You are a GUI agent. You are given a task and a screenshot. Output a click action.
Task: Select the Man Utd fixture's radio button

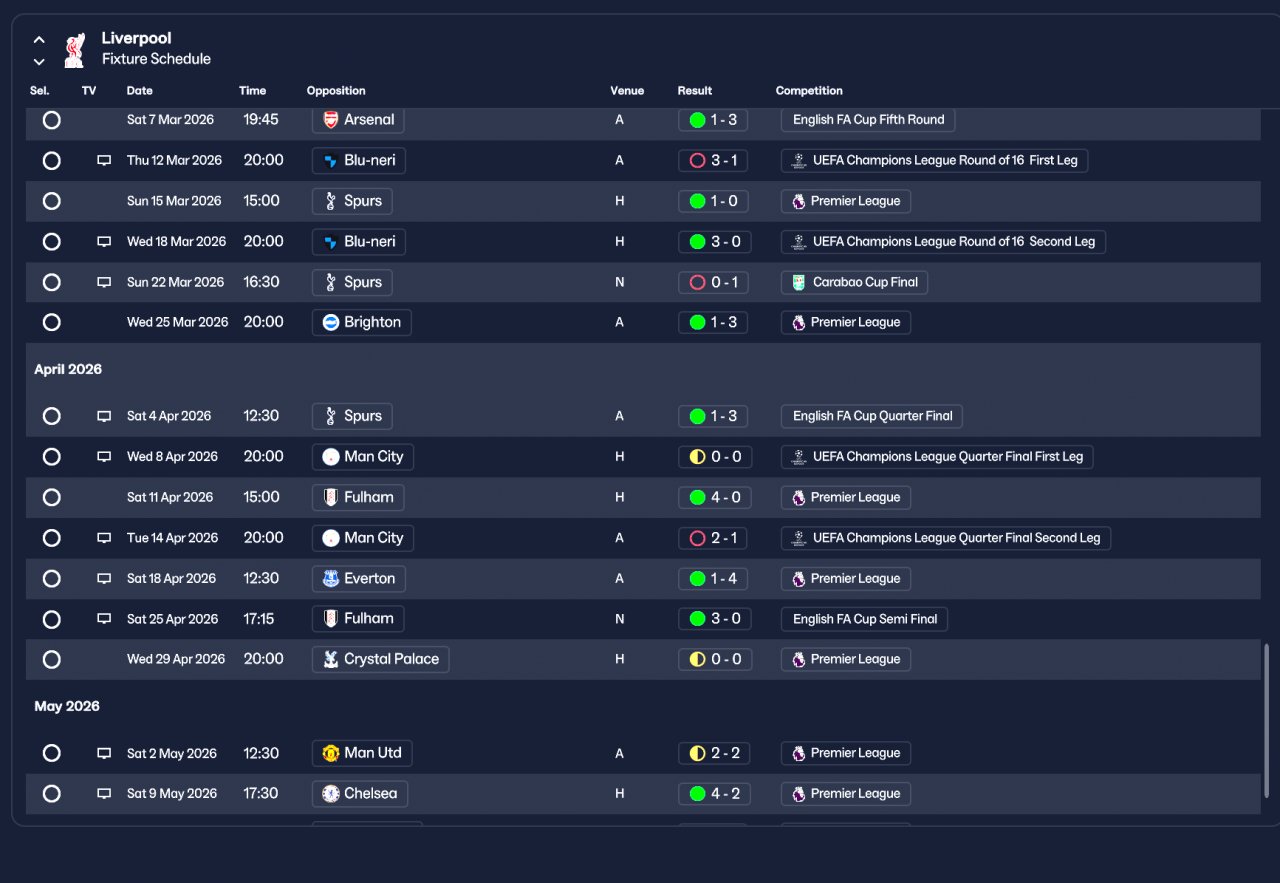[x=52, y=753]
